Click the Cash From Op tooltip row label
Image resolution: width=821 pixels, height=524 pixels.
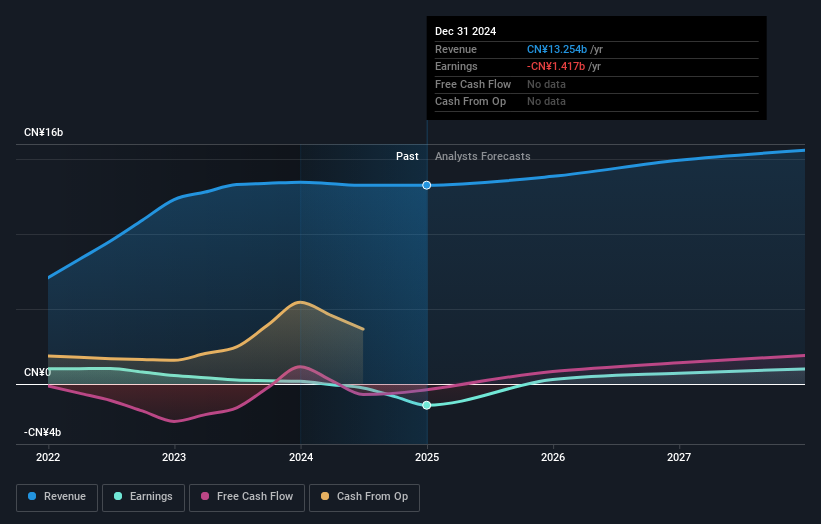(471, 102)
